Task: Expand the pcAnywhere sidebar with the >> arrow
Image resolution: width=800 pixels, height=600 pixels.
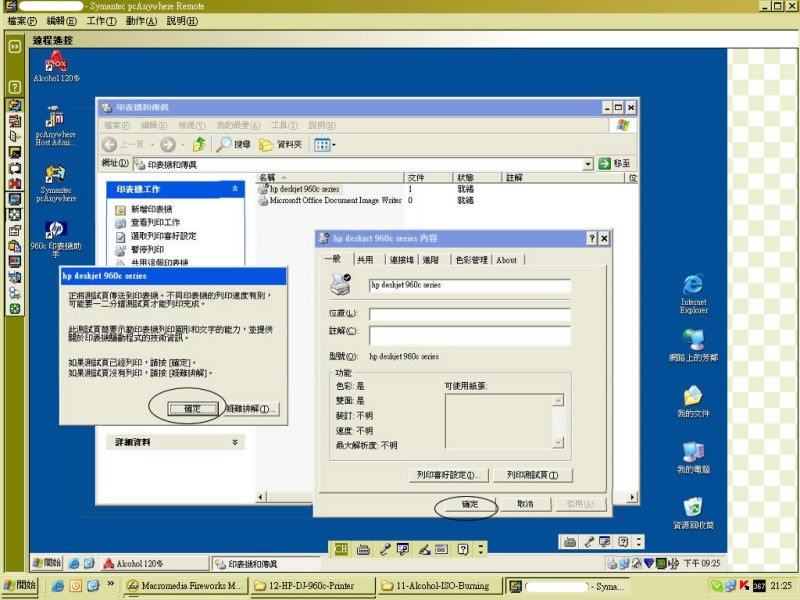Action: tap(15, 46)
